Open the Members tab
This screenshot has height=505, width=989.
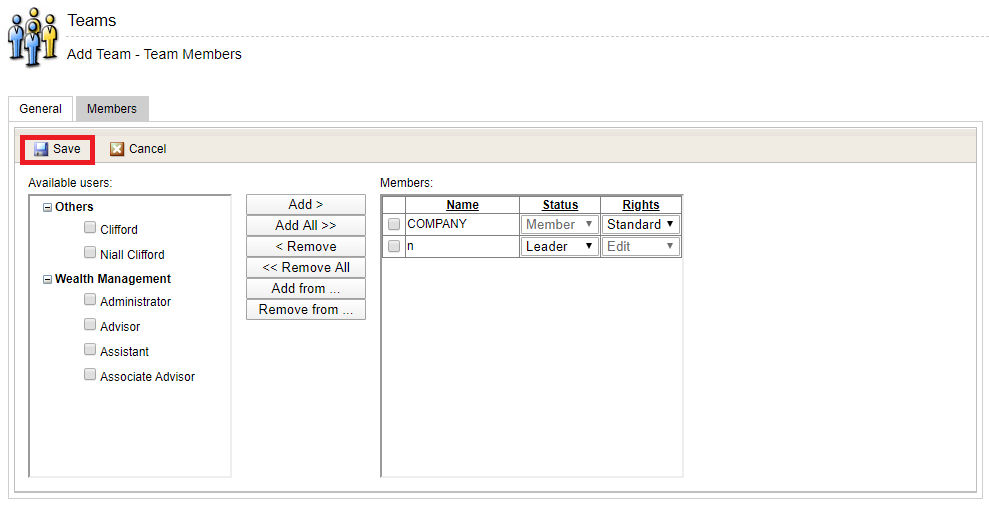(x=112, y=109)
